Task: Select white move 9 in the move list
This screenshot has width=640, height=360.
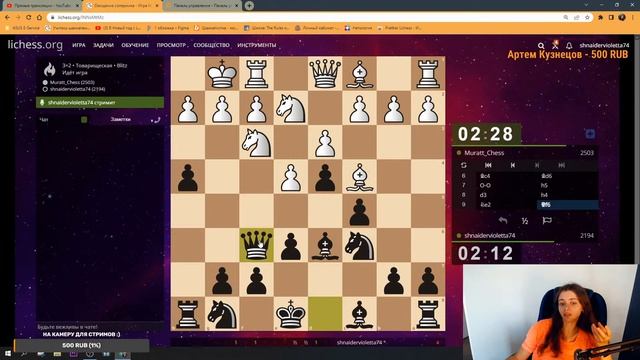Action: (x=507, y=205)
